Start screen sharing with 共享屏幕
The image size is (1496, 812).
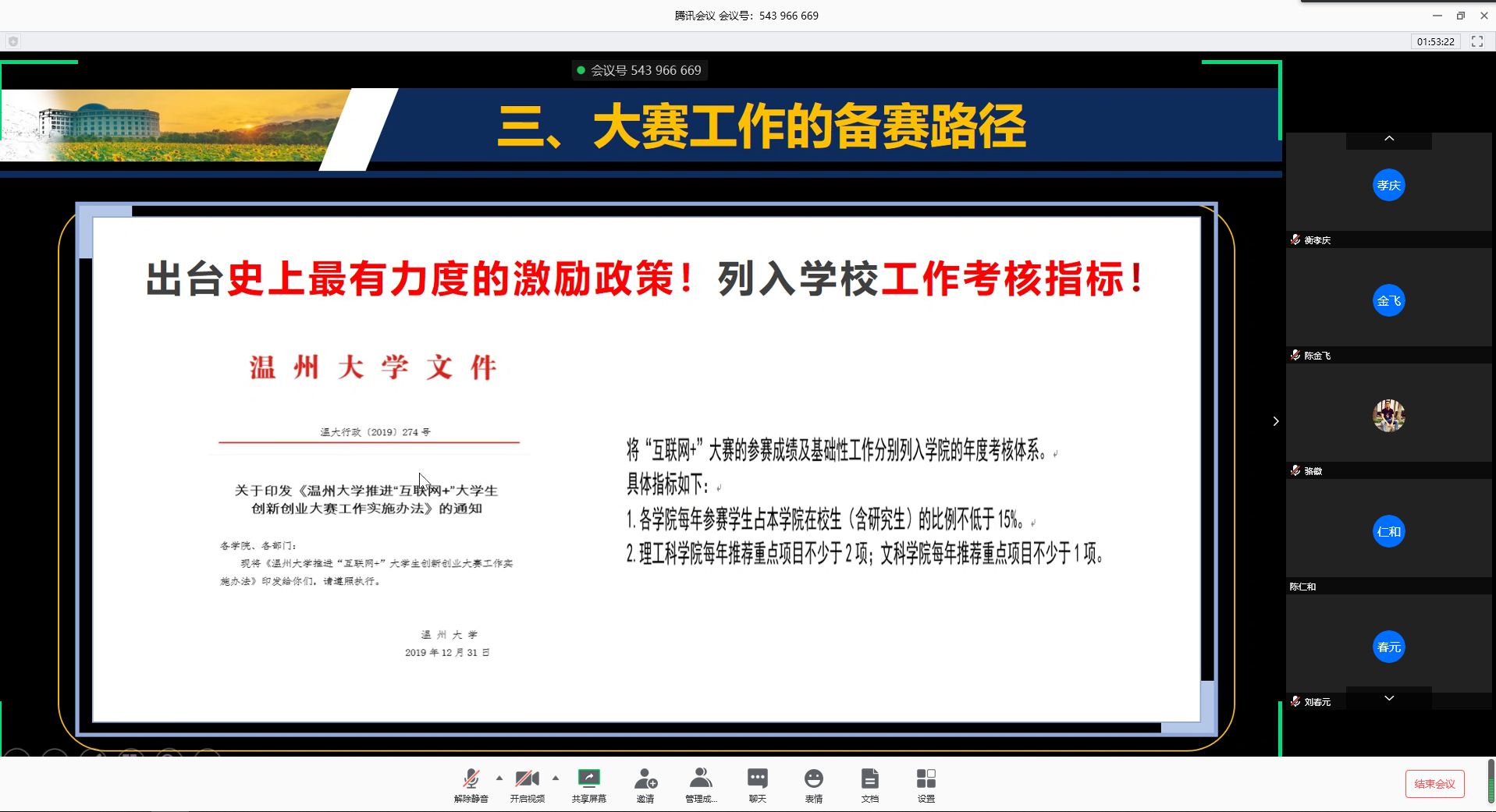(x=588, y=785)
